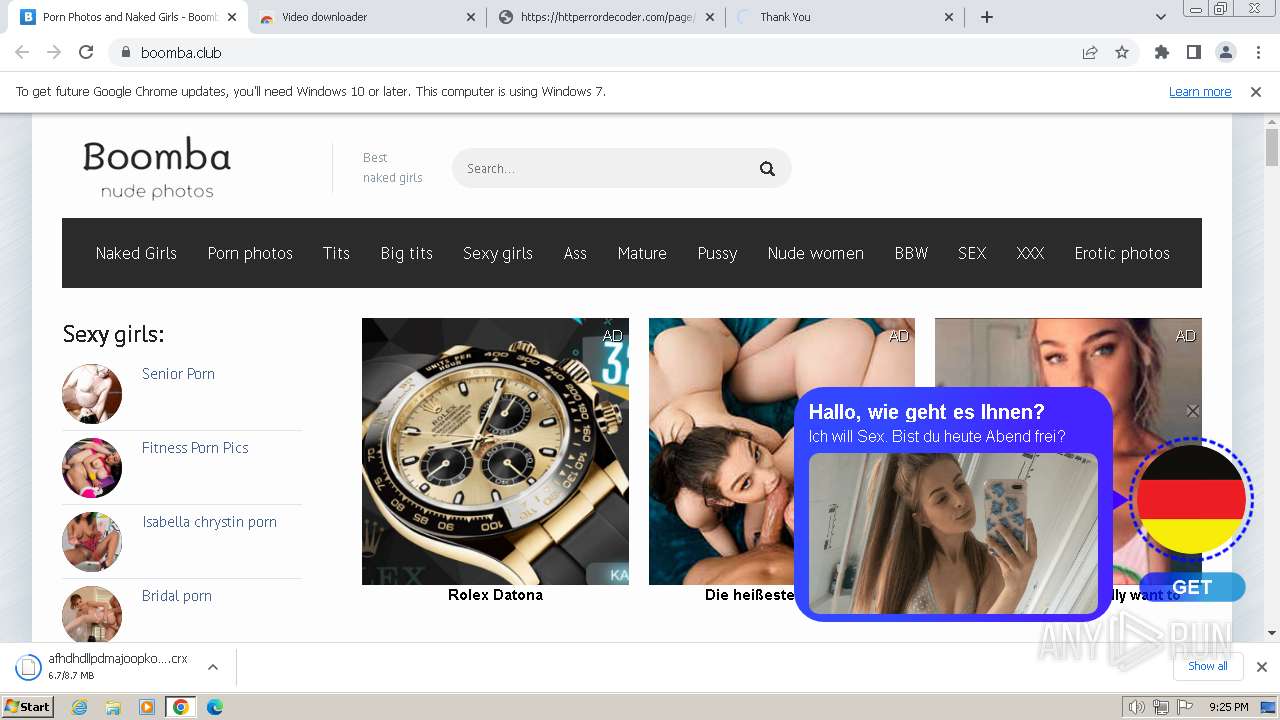Click the browser forward arrow
The height and width of the screenshot is (720, 1280).
[x=54, y=53]
